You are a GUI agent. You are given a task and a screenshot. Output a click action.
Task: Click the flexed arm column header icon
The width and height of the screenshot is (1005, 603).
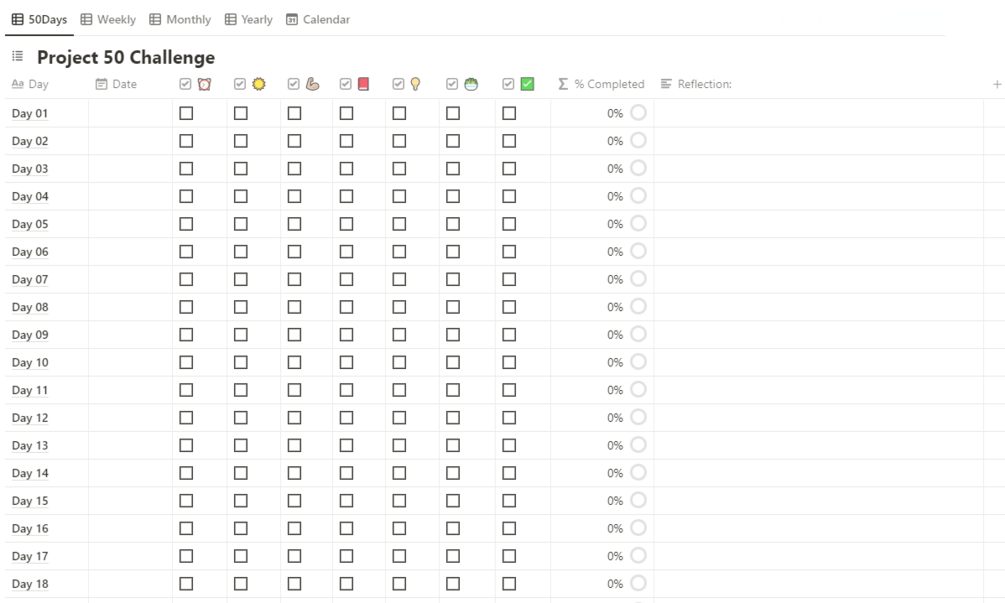(312, 84)
